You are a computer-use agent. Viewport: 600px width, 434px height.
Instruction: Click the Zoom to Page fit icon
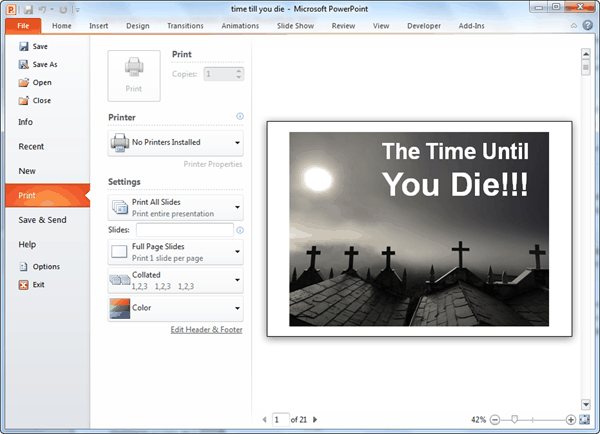point(585,419)
